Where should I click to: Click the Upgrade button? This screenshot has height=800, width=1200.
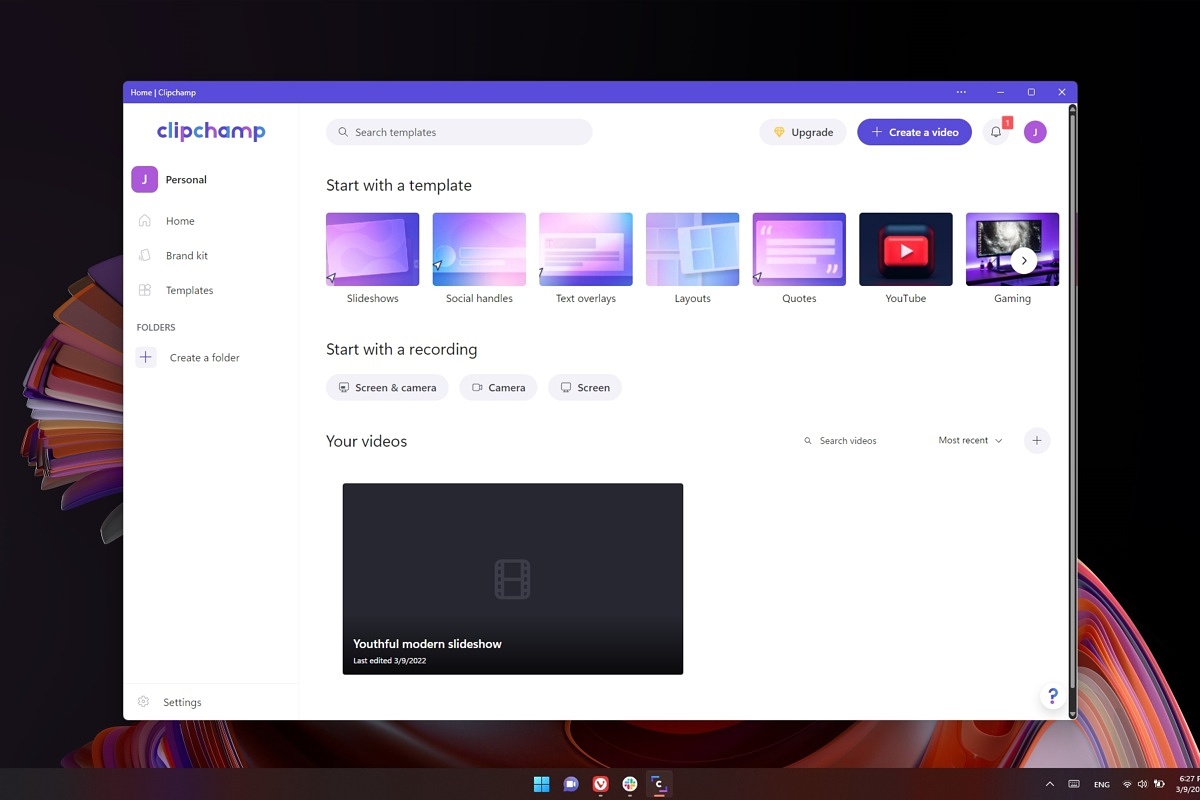[x=803, y=131]
